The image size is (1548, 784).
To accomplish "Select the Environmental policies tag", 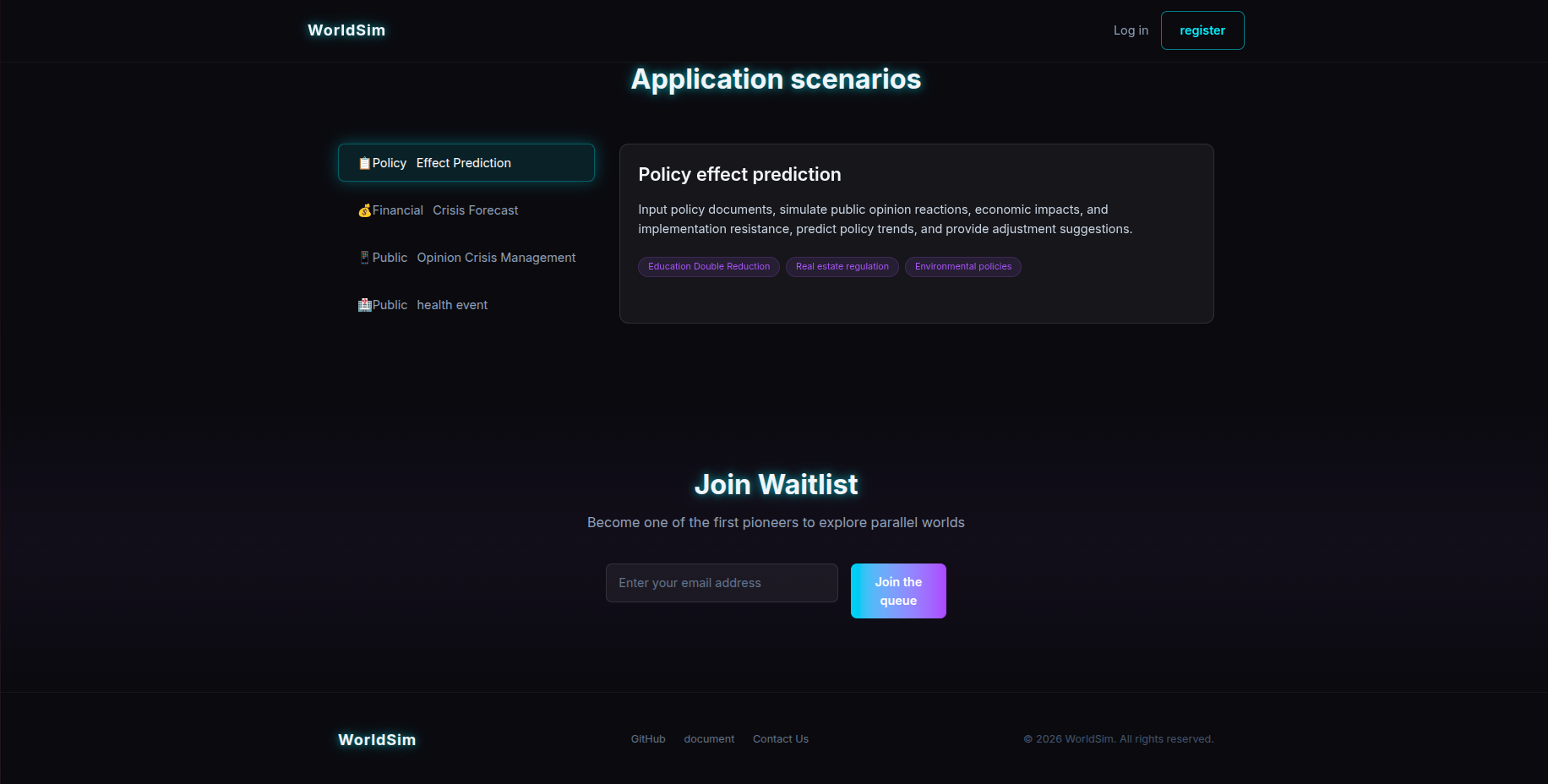I will tap(963, 267).
